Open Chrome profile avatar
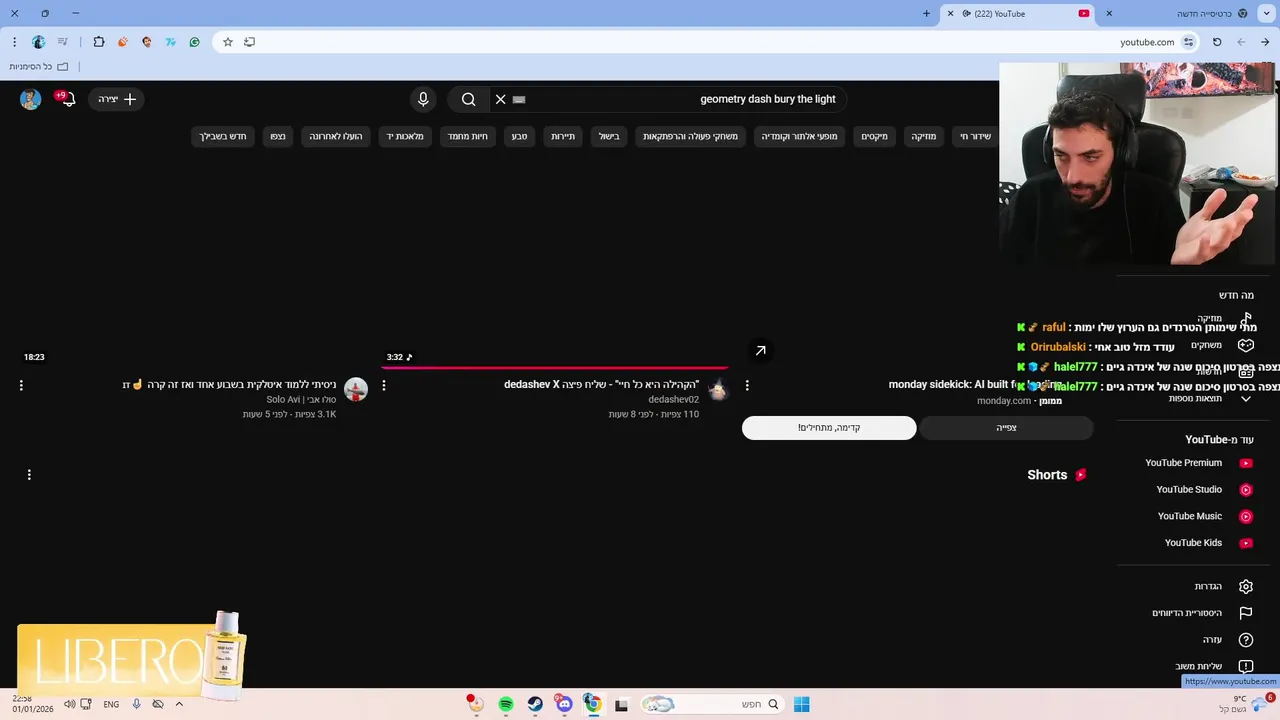The height and width of the screenshot is (720, 1280). click(39, 42)
